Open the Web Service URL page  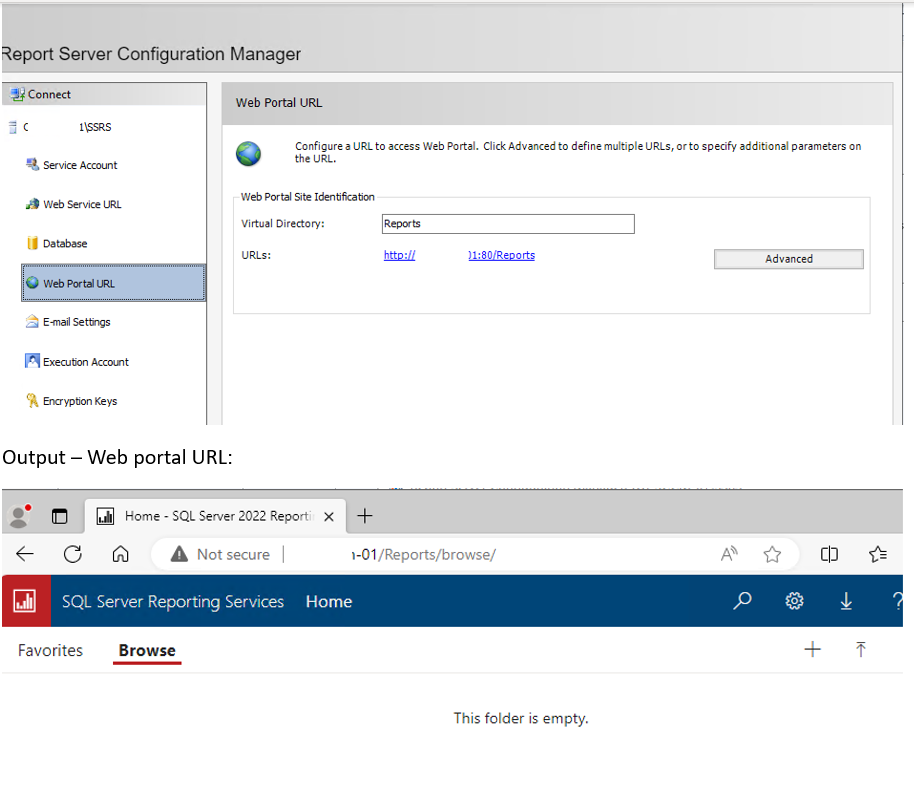pos(82,204)
